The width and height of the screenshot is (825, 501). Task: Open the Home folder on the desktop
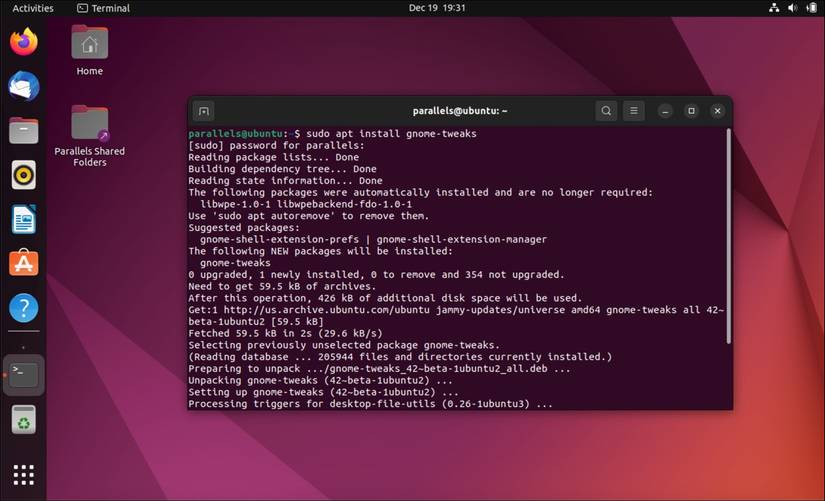pos(89,51)
